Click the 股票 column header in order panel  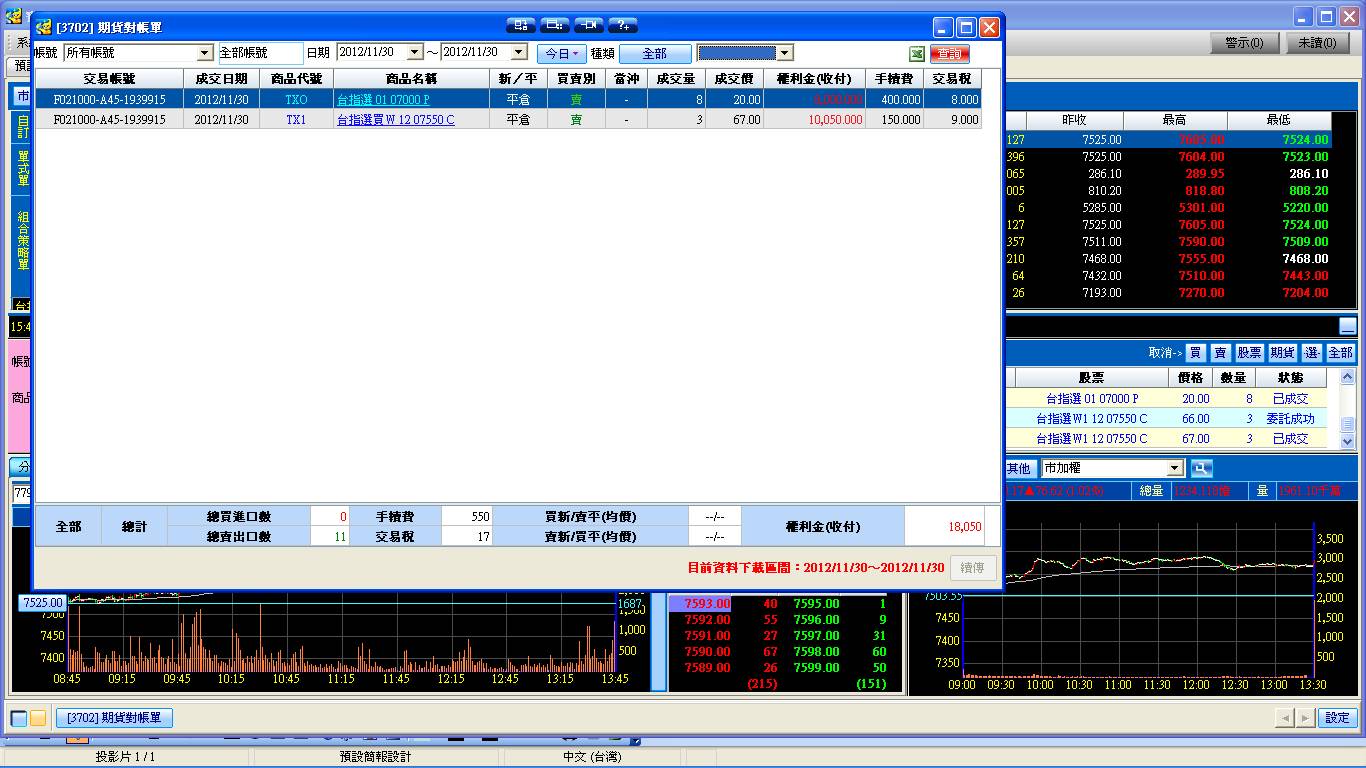(x=1092, y=378)
